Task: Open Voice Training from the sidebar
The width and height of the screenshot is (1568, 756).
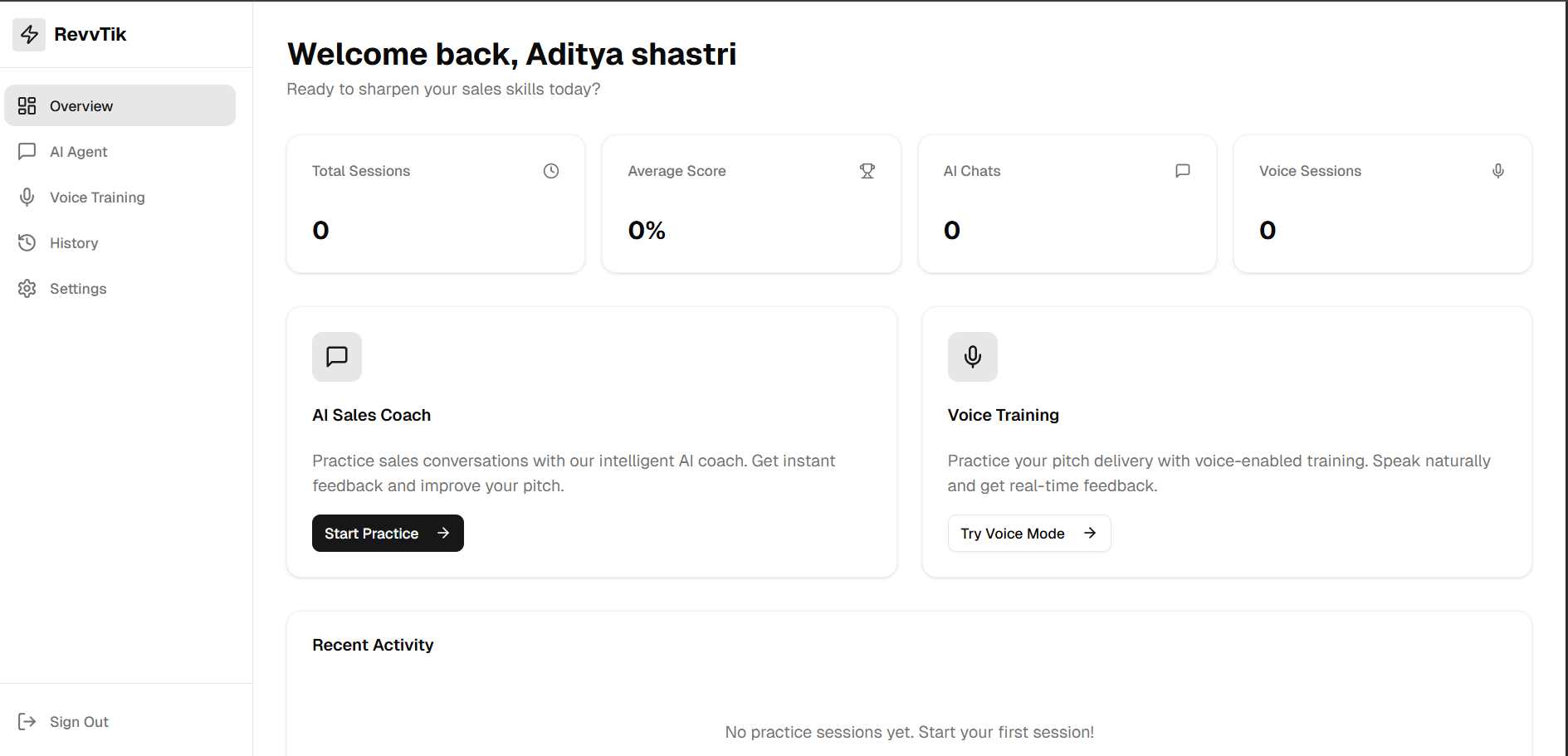Action: click(x=97, y=198)
